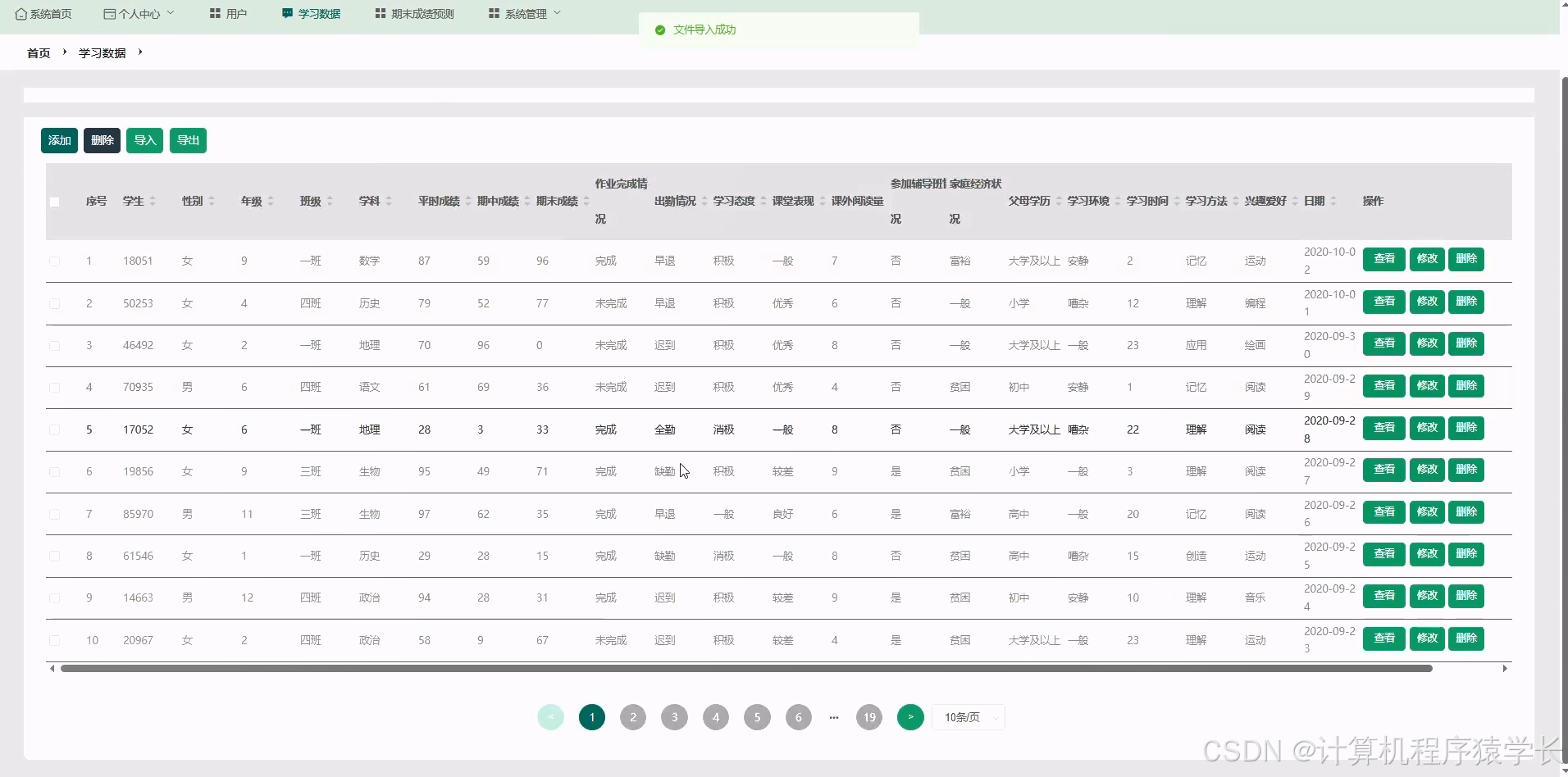Go to page 2

click(x=633, y=717)
